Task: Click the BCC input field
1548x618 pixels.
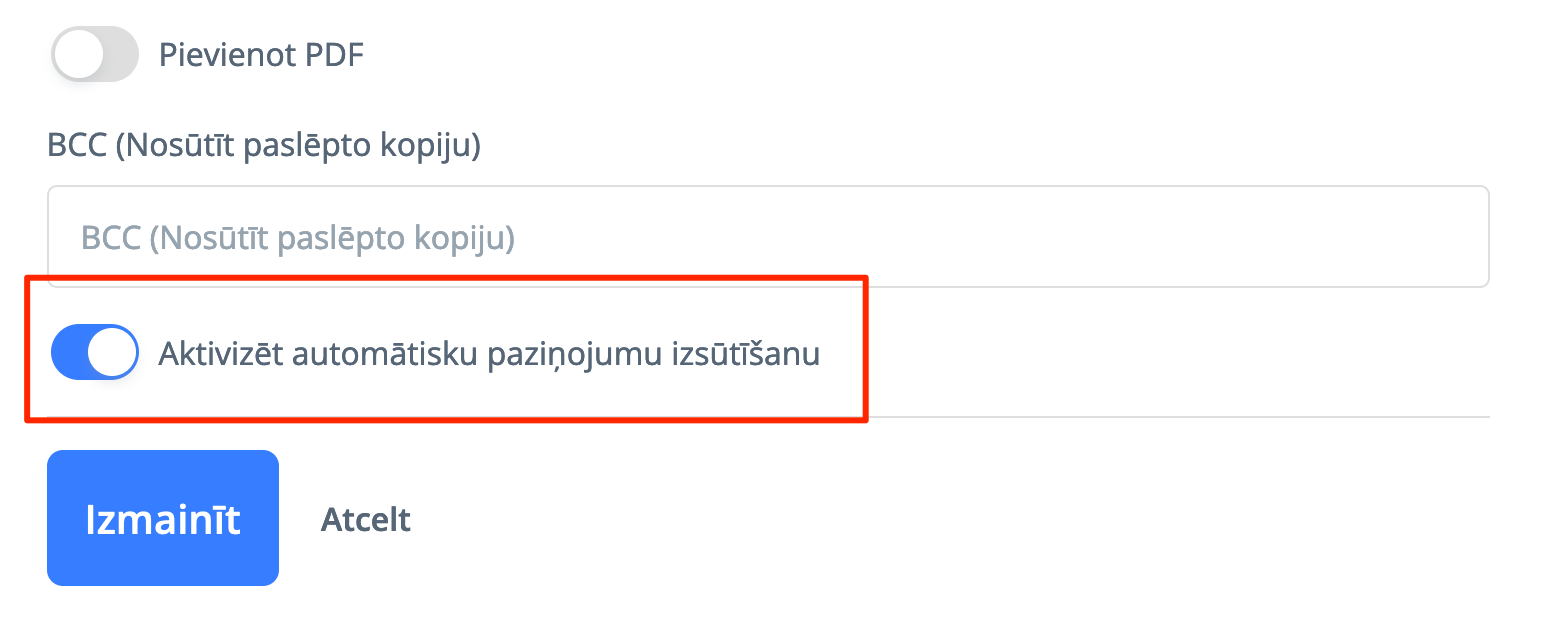Action: [767, 237]
